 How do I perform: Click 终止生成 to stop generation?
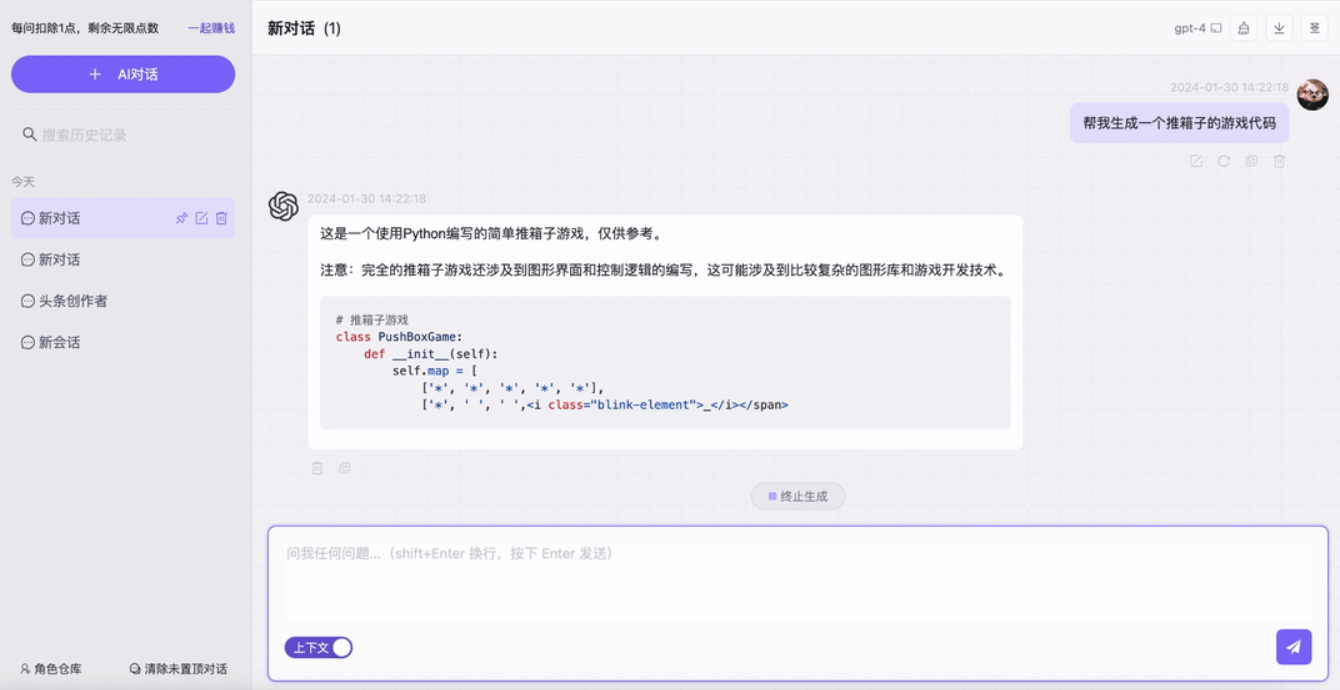coord(798,496)
